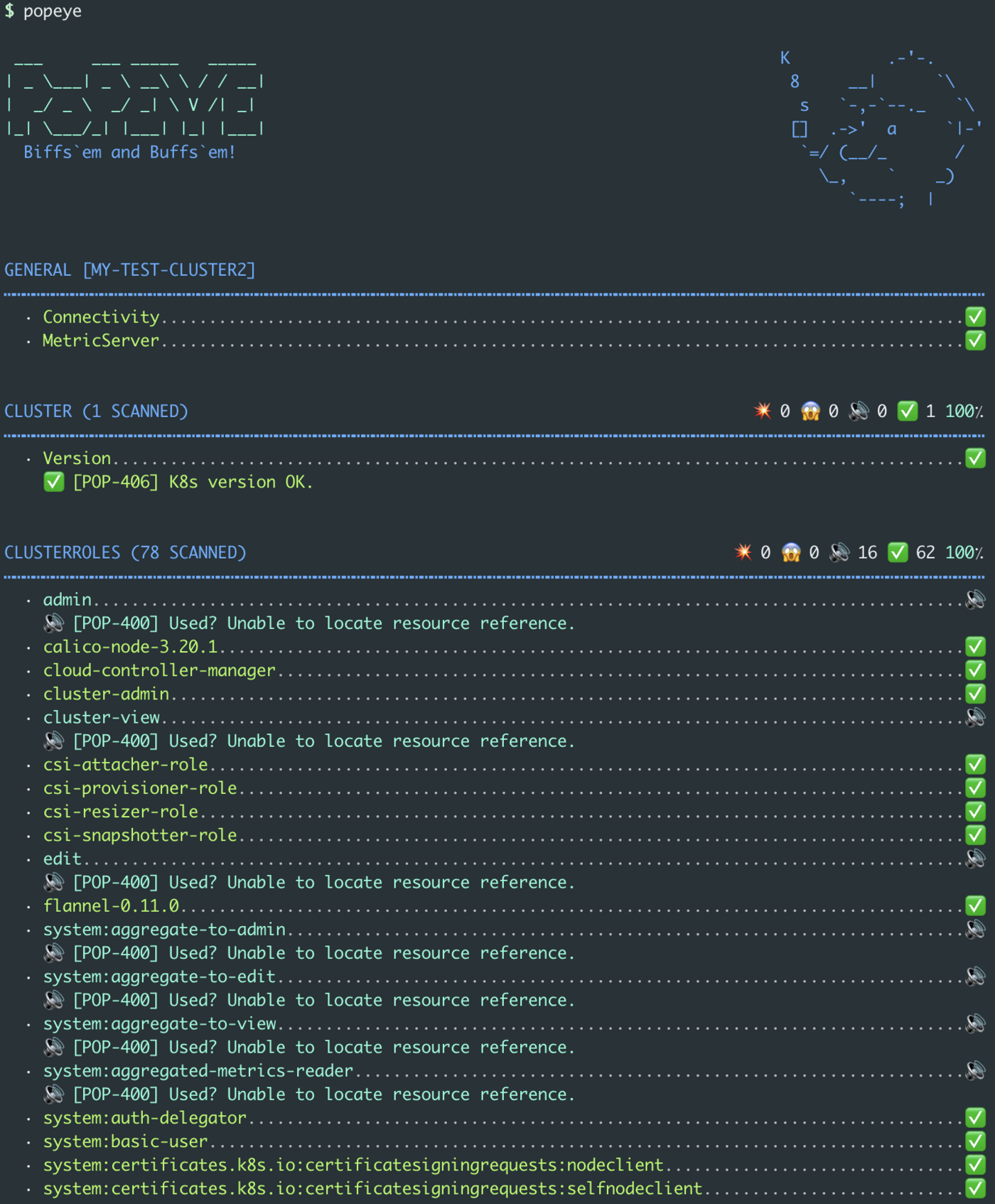Click the speaker icon on the admin row
Image resolution: width=995 pixels, height=1204 pixels.
(x=975, y=600)
